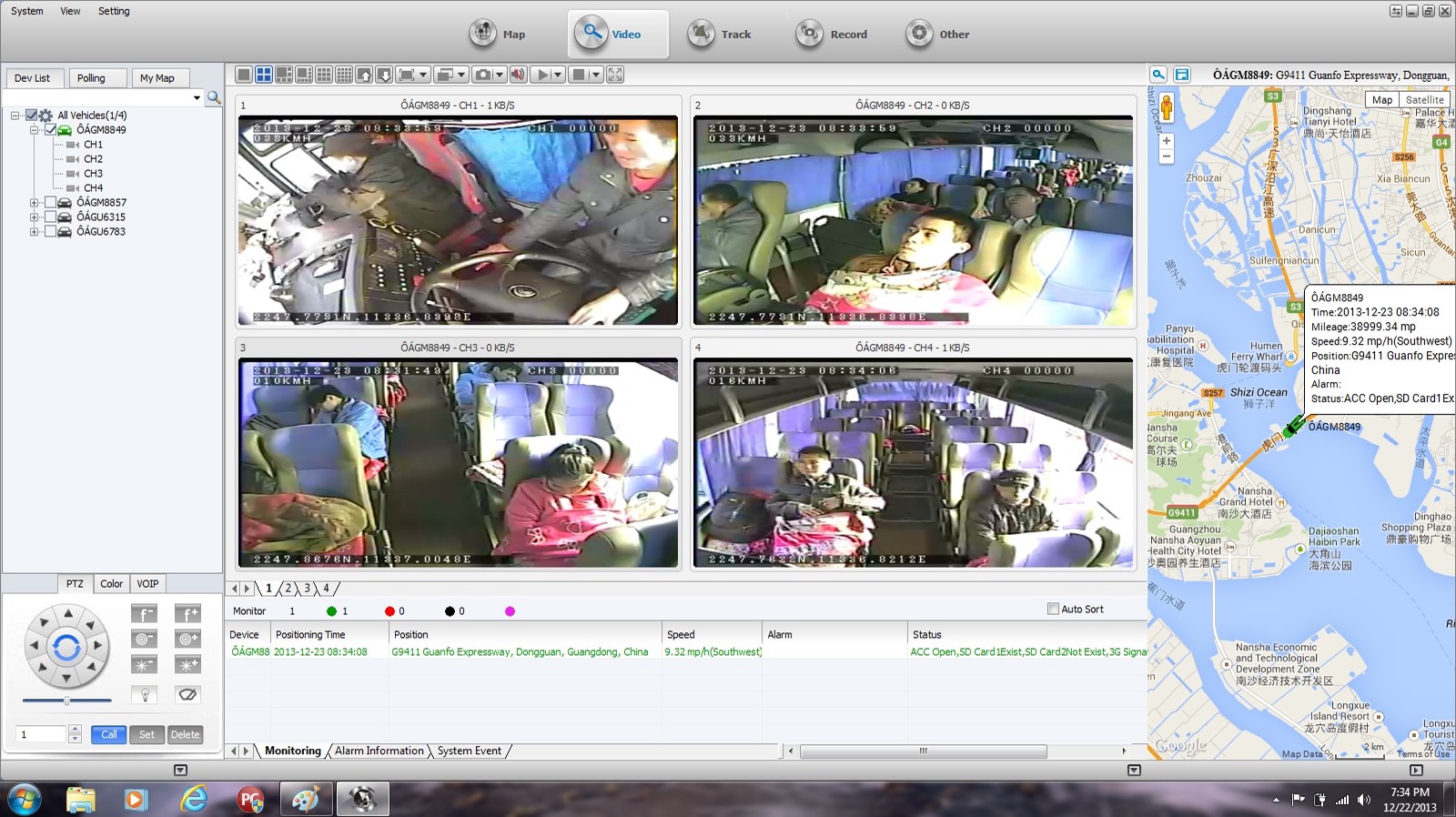The image size is (1456, 817).
Task: Switch map to Satellite view
Action: [1424, 100]
